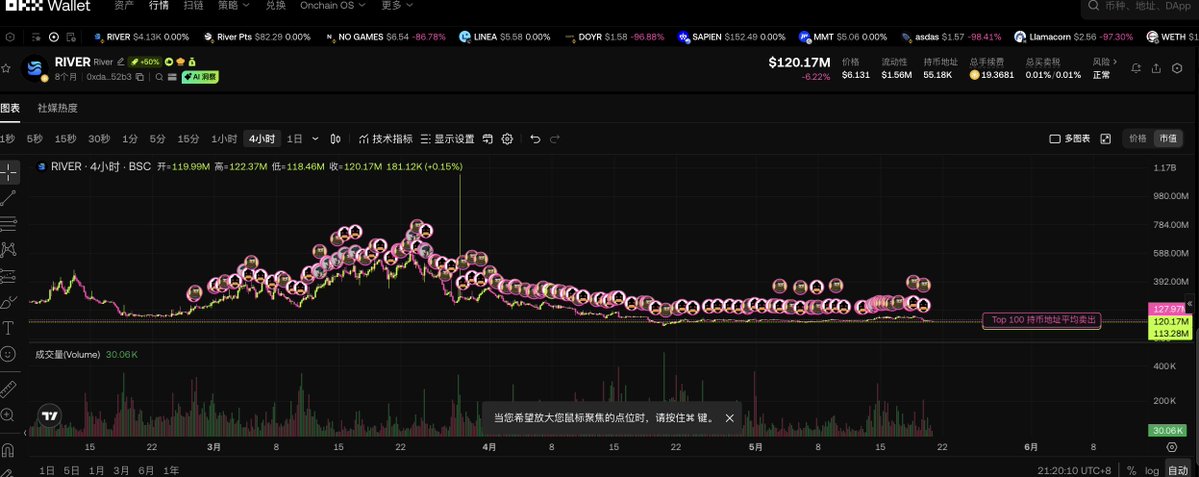Toggle log scale on chart

click(1152, 470)
